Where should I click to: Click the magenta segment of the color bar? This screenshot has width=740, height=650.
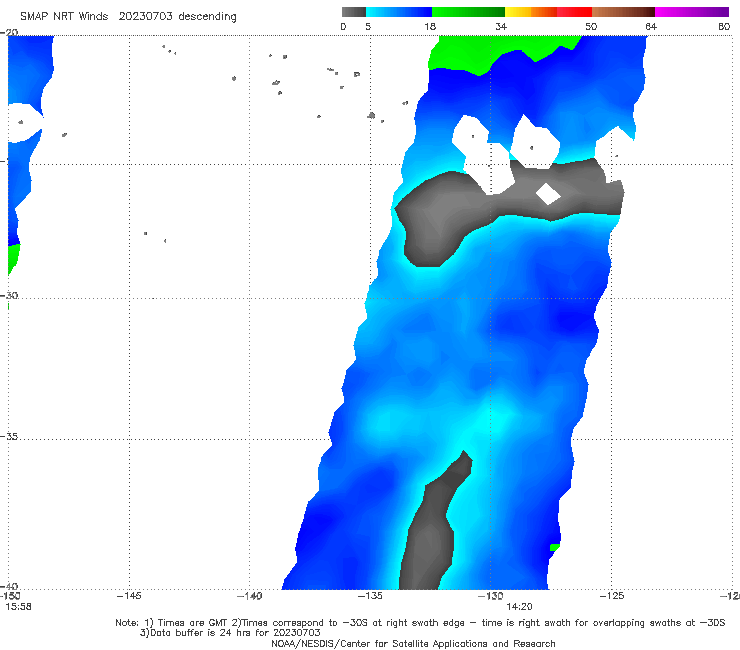tap(692, 12)
